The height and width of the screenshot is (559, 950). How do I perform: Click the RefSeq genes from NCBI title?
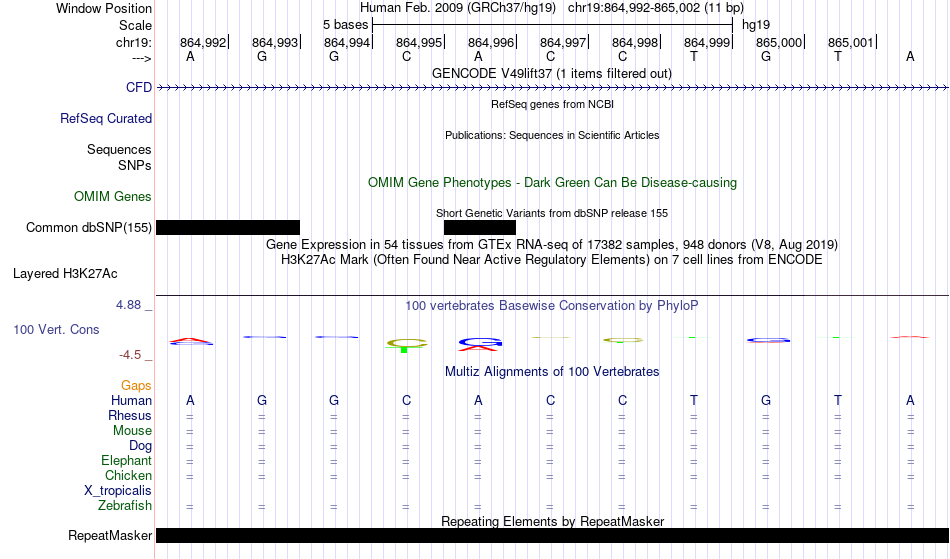pyautogui.click(x=553, y=104)
